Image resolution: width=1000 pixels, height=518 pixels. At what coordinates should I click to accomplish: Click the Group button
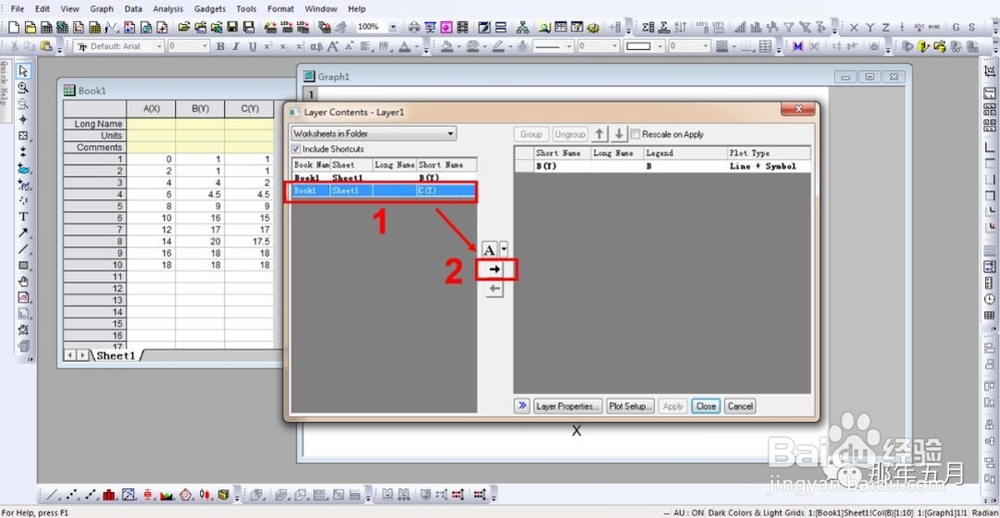pyautogui.click(x=531, y=134)
